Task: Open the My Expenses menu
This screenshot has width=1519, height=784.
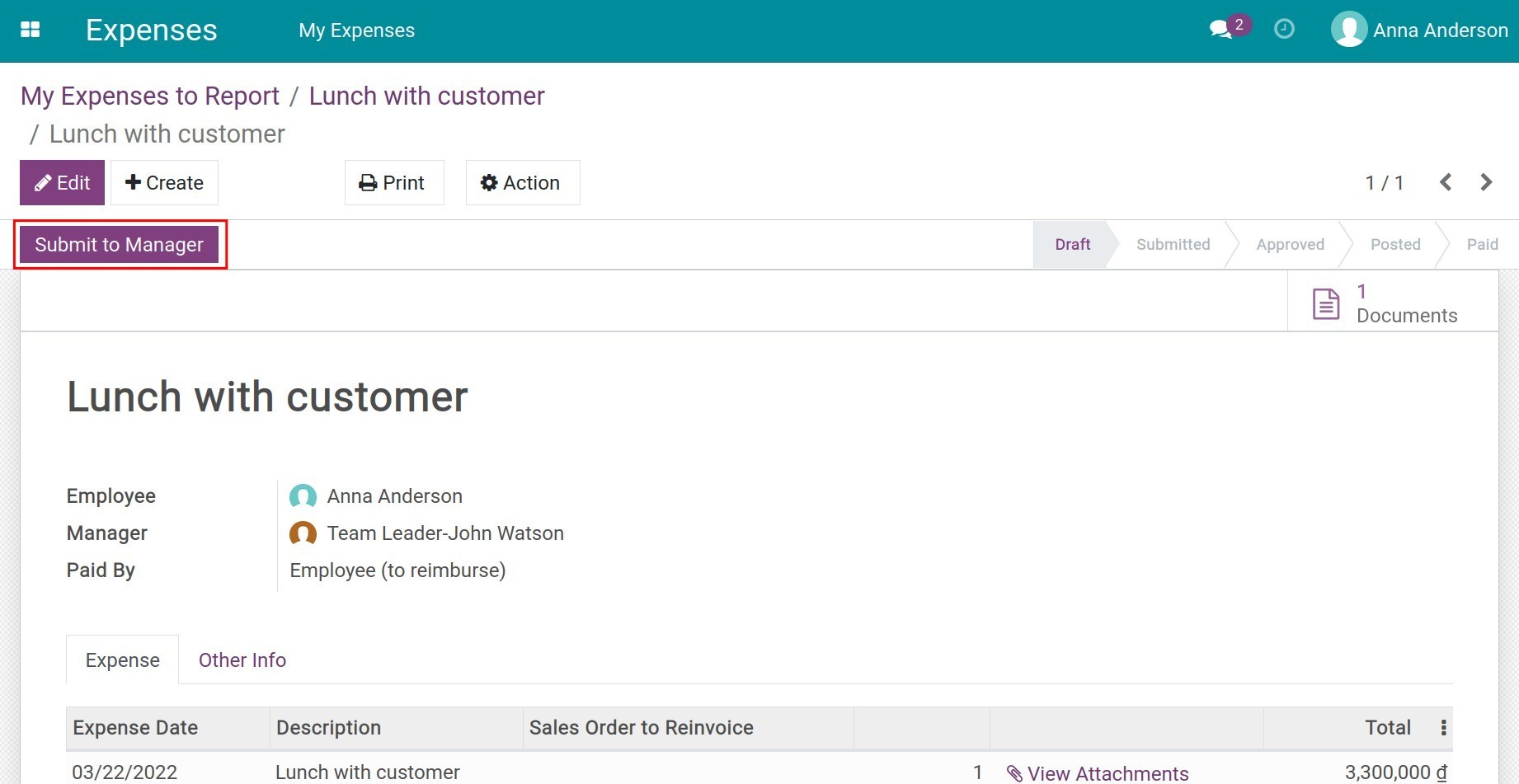Action: pyautogui.click(x=356, y=31)
